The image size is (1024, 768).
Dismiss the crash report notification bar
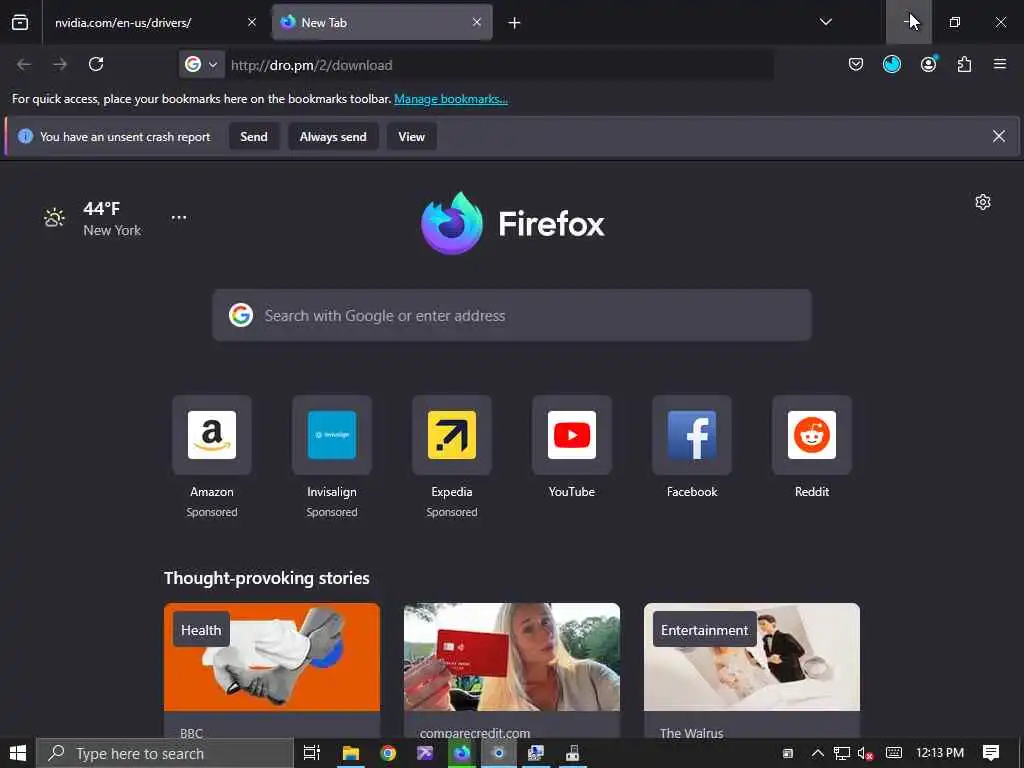[x=999, y=136]
